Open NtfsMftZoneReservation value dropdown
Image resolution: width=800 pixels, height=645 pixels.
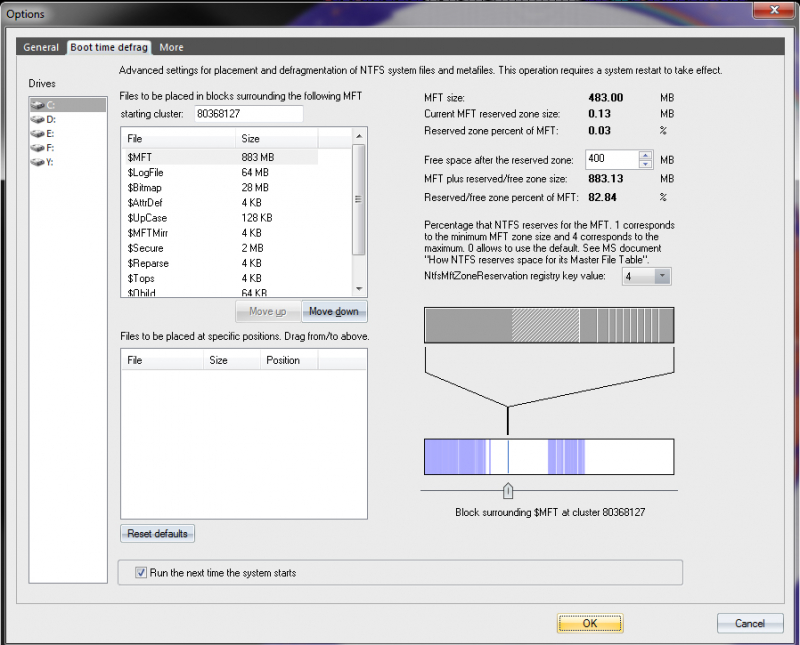(662, 276)
